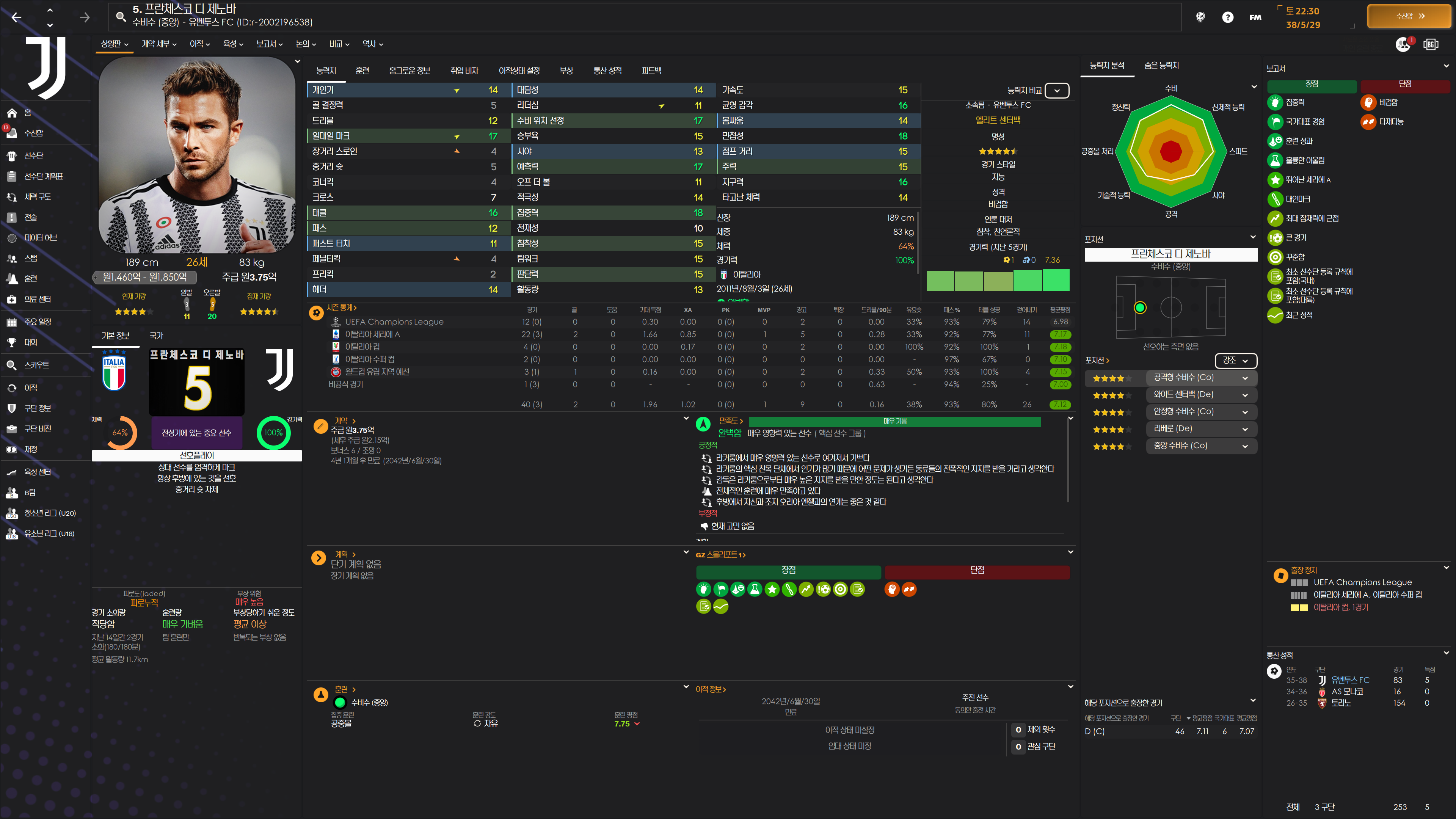
Task: Click the FM menu icon
Action: [x=1255, y=17]
